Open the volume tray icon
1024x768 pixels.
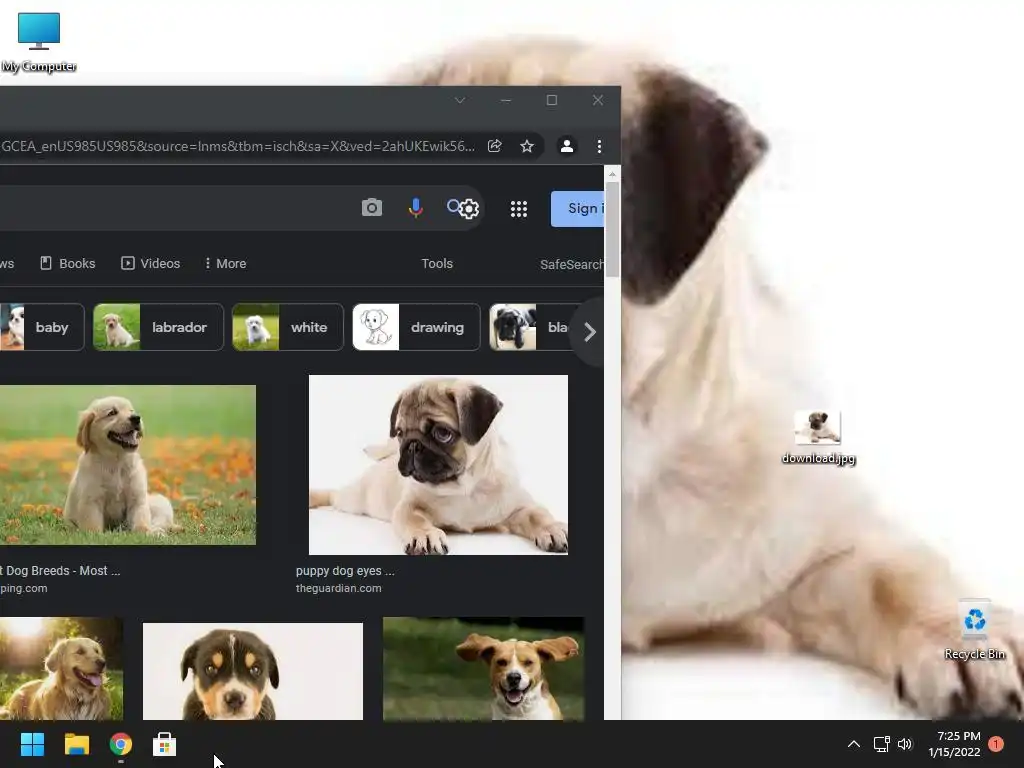pos(904,744)
